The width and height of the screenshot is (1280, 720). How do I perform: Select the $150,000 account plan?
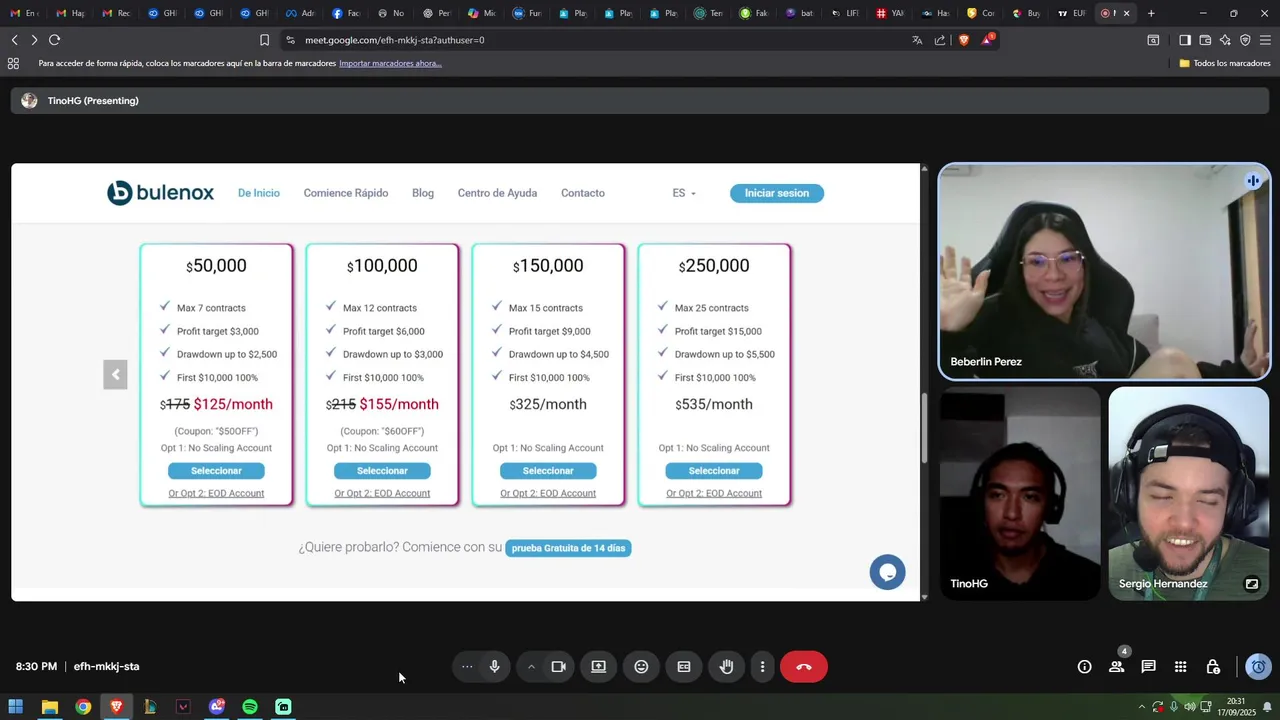coord(548,471)
